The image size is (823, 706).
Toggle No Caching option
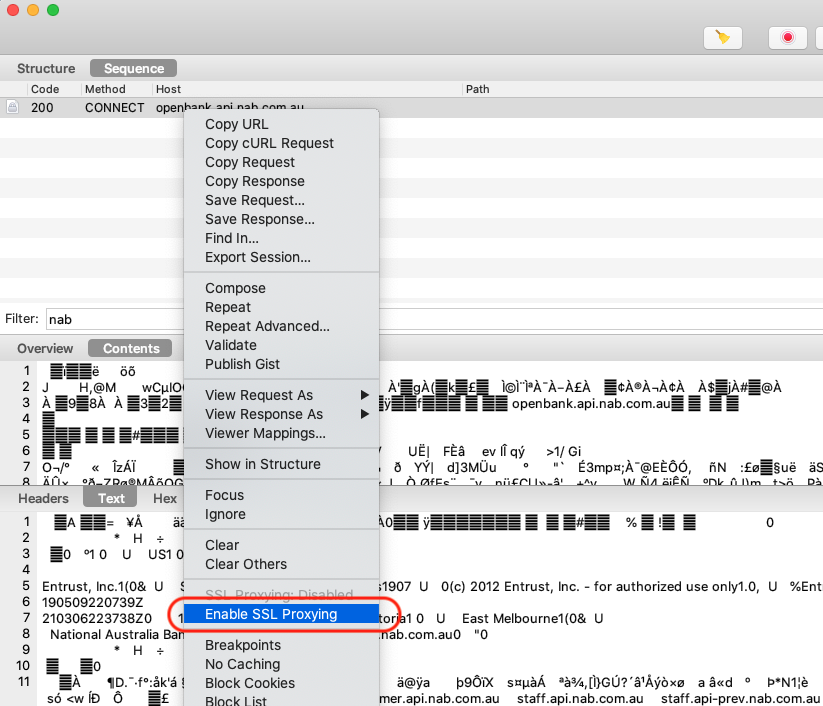[242, 664]
